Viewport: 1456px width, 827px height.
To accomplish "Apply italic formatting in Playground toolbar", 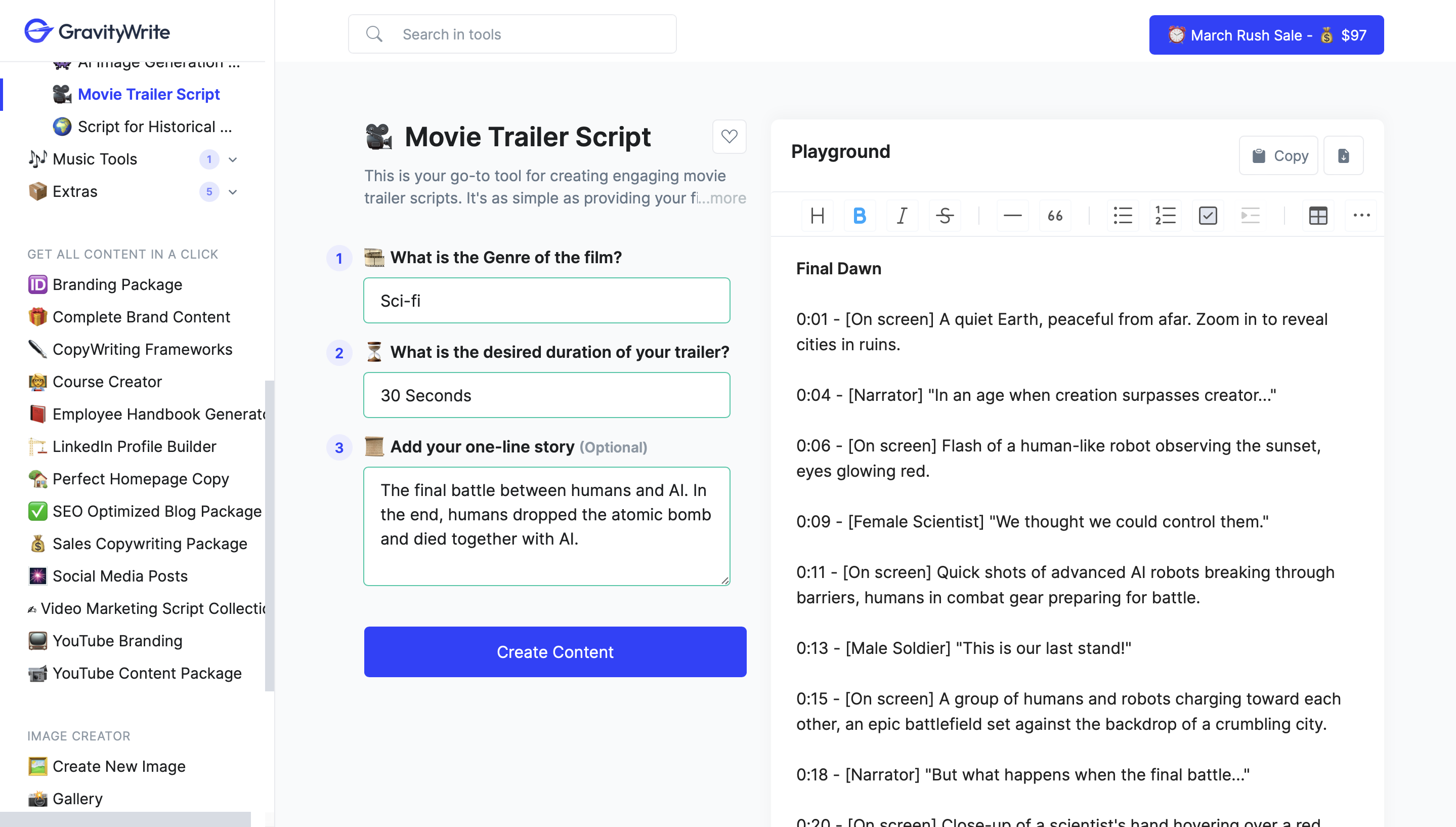I will 902,216.
